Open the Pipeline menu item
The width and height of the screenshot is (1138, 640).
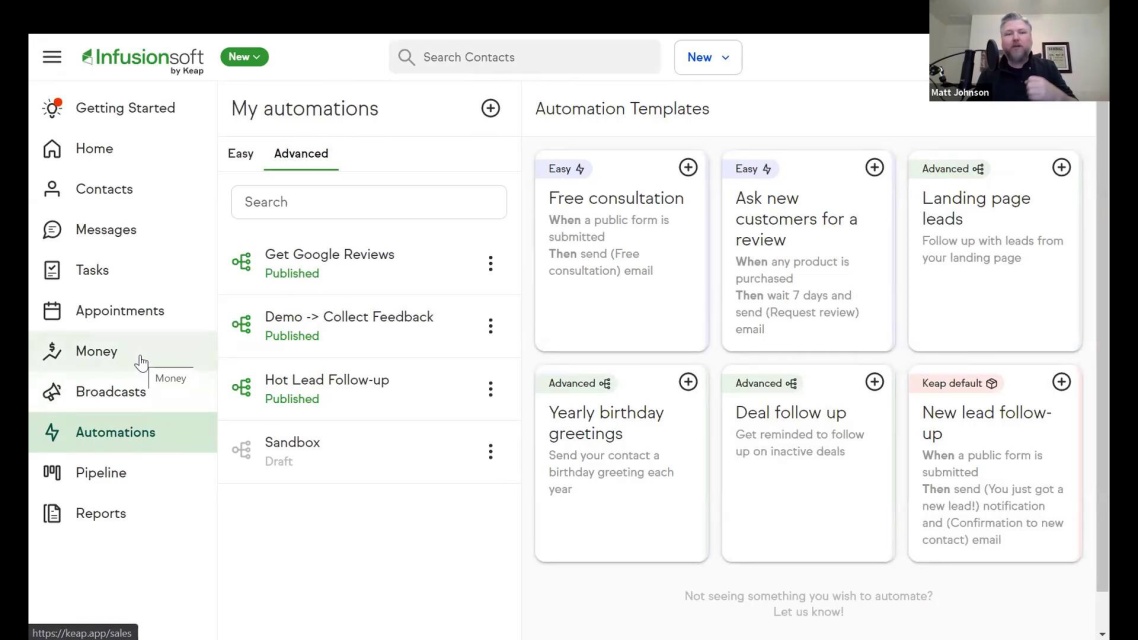pos(123,472)
